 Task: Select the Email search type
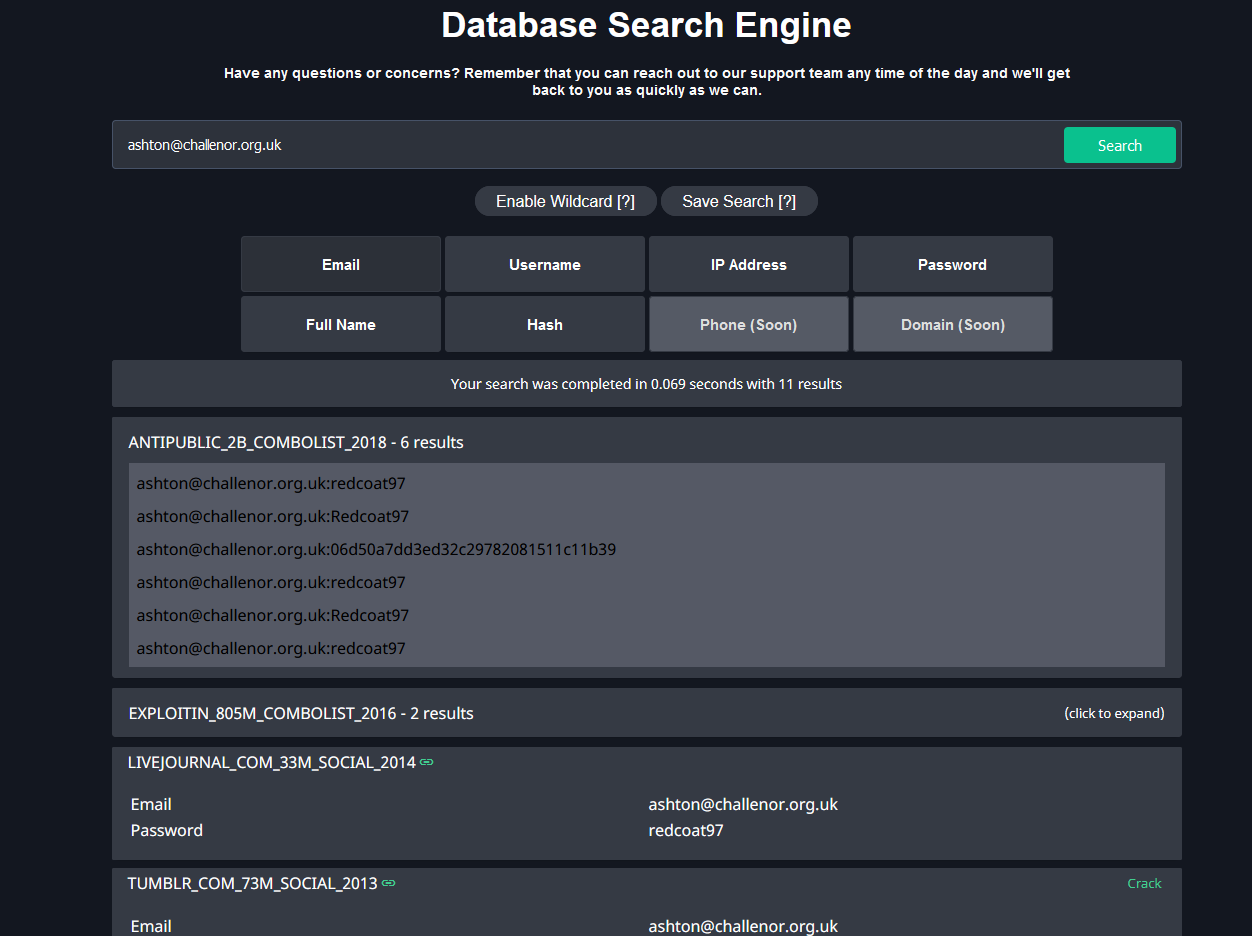341,264
